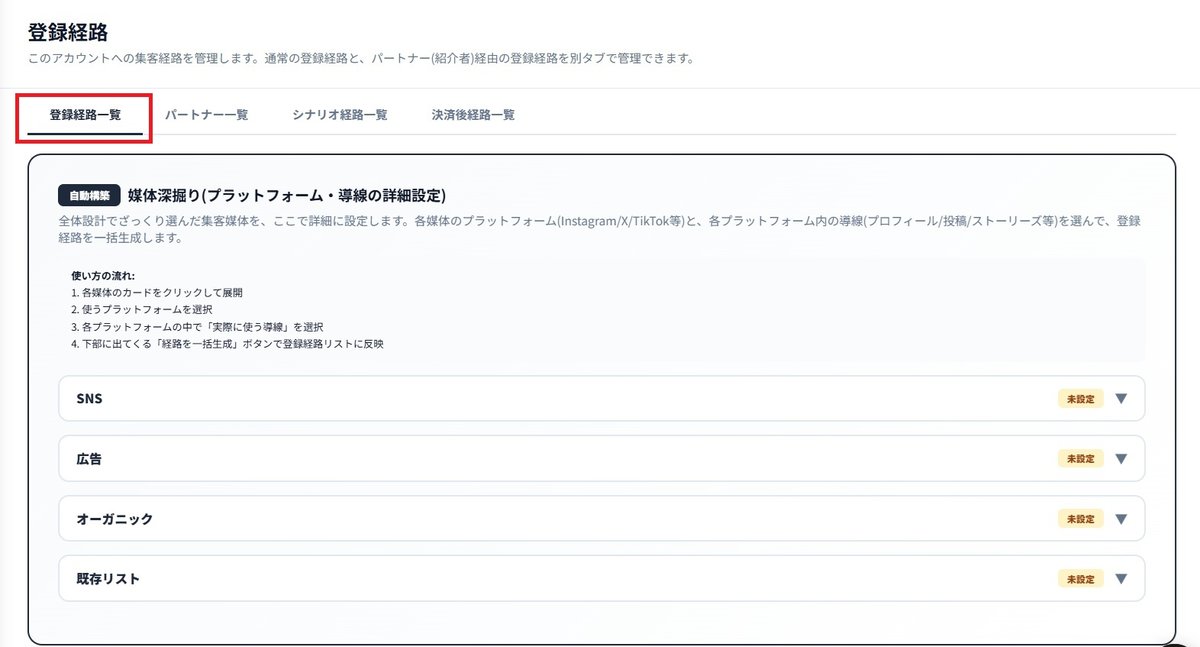1200x647 pixels.
Task: Expand the 広告 card arrow
Action: [x=1121, y=459]
